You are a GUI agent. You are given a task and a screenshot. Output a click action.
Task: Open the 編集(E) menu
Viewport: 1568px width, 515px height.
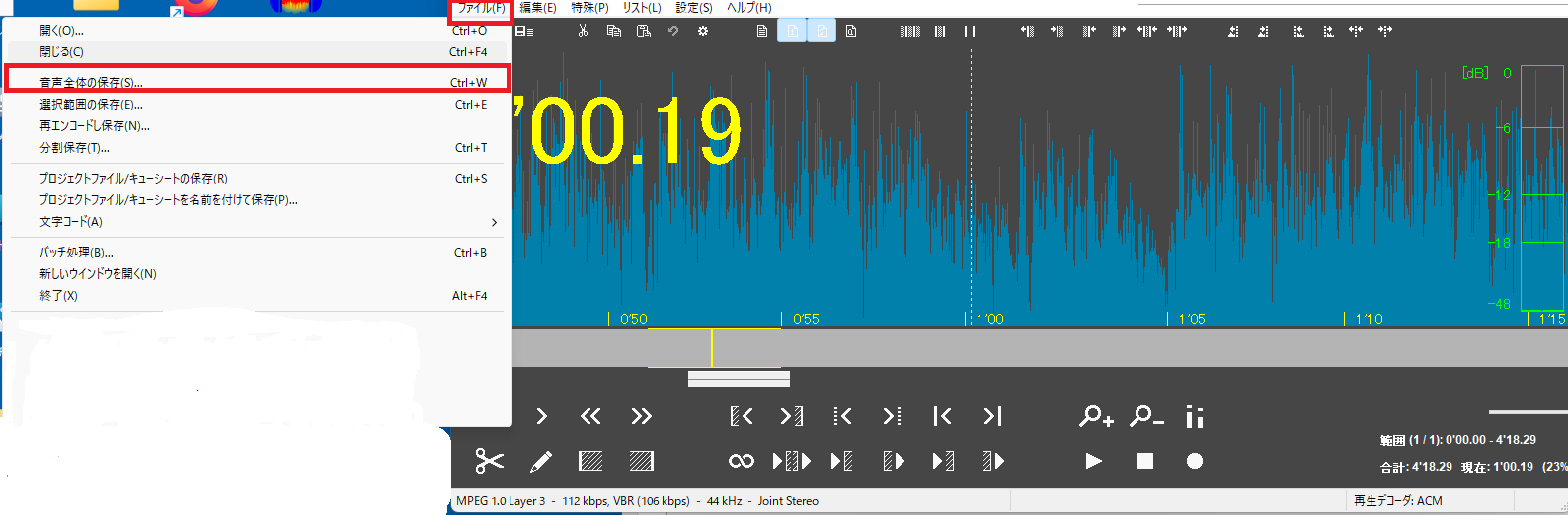[x=538, y=8]
